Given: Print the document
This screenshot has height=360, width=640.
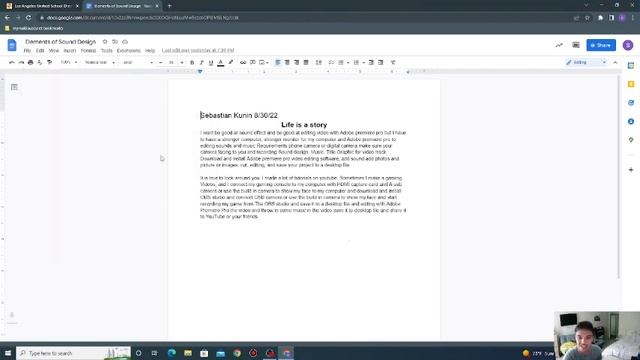Looking at the screenshot, I should point(31,62).
